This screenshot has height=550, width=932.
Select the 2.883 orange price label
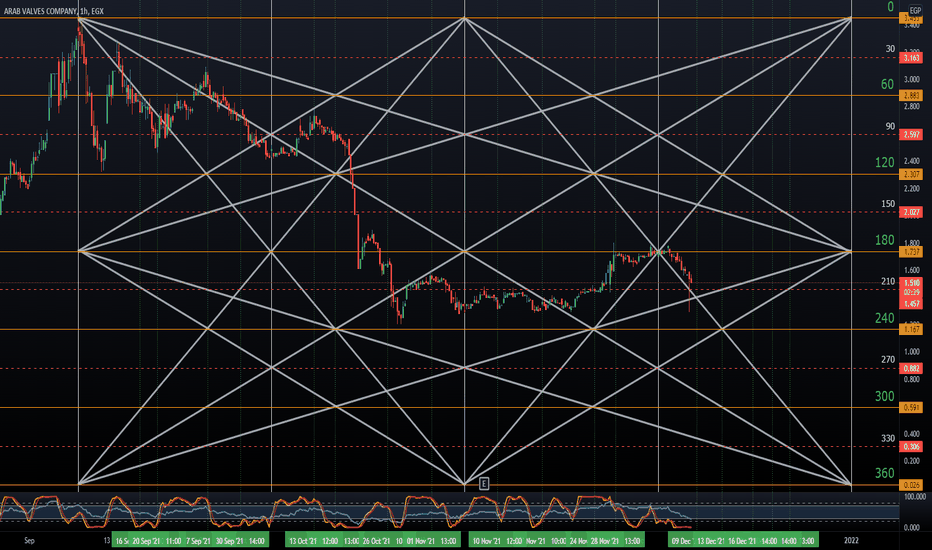pos(911,96)
